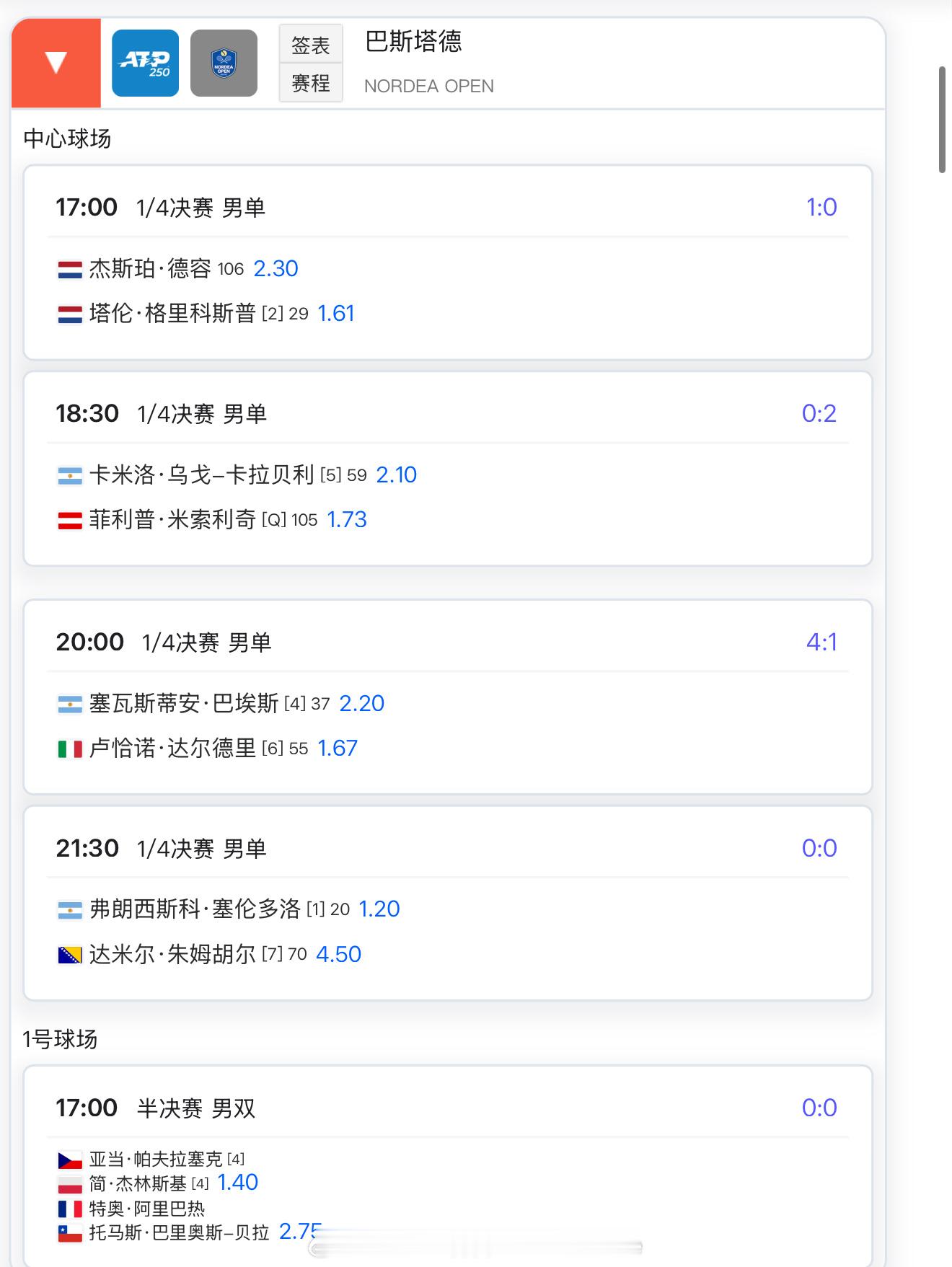
Task: Click Bosnia flag beside 达米尔·朱姆胡尔
Action: pos(70,955)
